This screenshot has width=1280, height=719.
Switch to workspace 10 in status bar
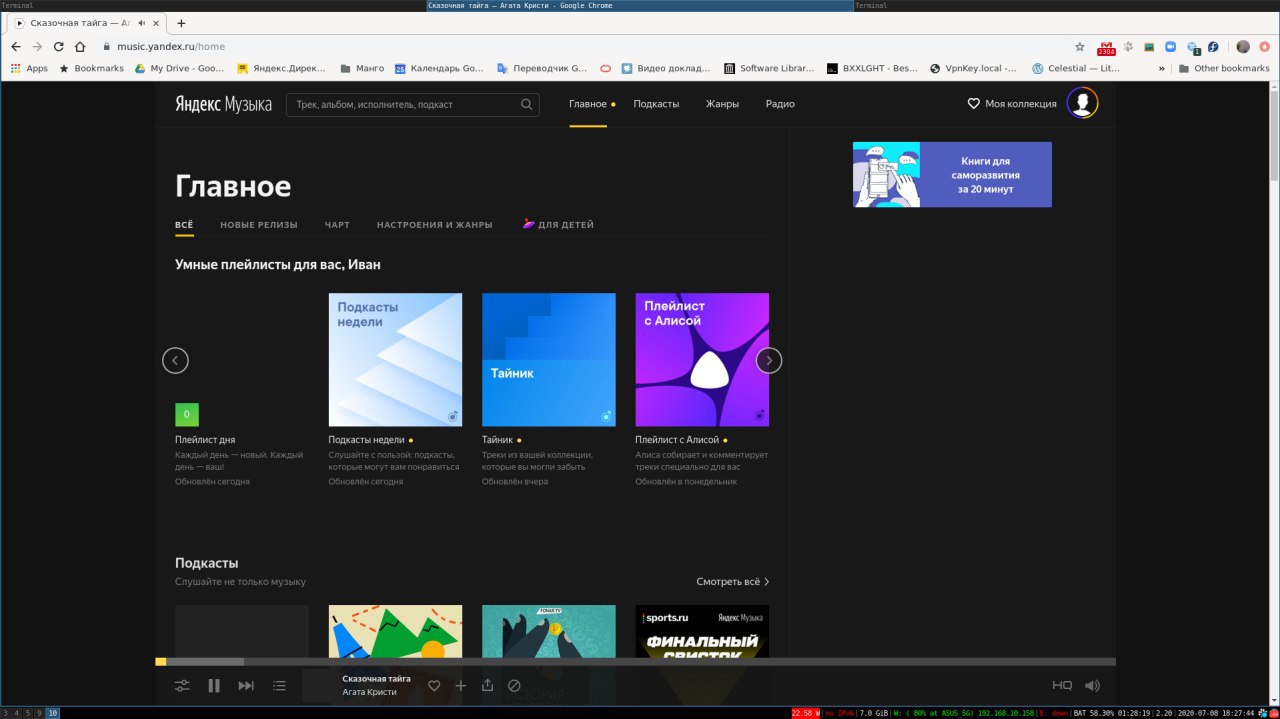click(53, 713)
